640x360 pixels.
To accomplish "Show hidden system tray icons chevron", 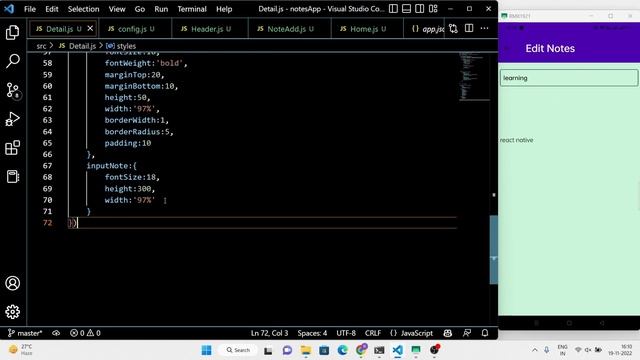I will point(535,350).
